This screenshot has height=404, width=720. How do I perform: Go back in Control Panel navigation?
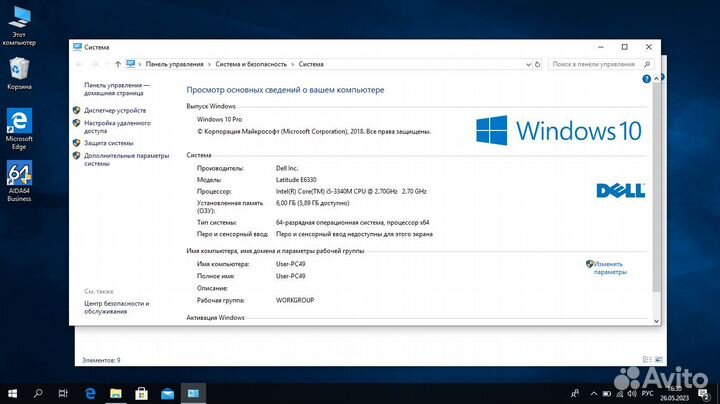[x=79, y=64]
